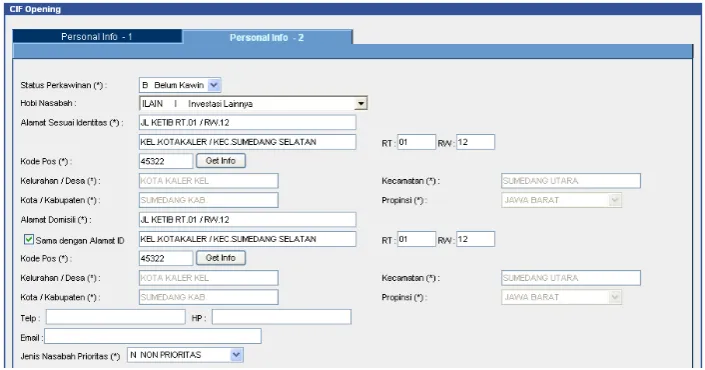Click the CIF Opening title text
Screen dimensions: 705x370
pyautogui.click(x=35, y=9)
